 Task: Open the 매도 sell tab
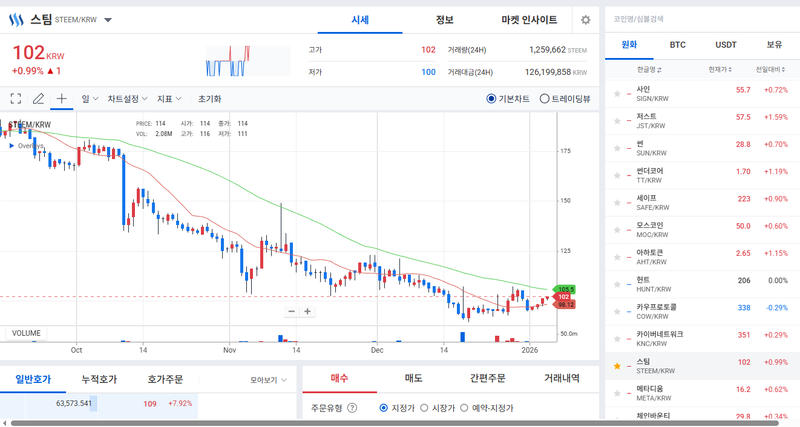[413, 379]
